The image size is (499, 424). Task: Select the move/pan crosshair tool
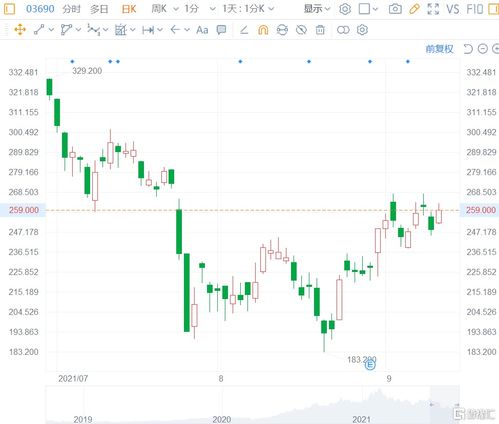20,30
